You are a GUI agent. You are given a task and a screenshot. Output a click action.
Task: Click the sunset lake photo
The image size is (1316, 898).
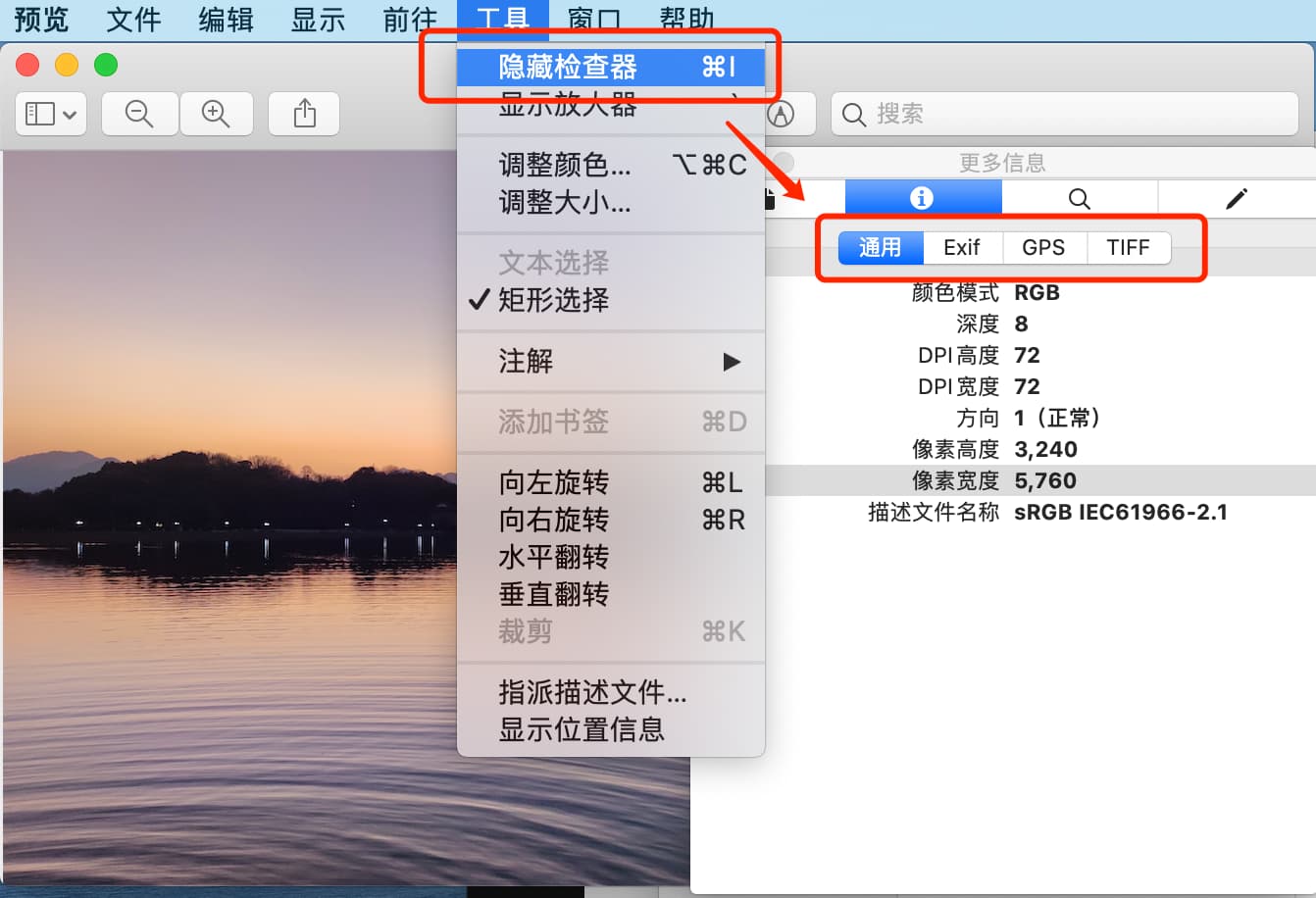point(229,517)
